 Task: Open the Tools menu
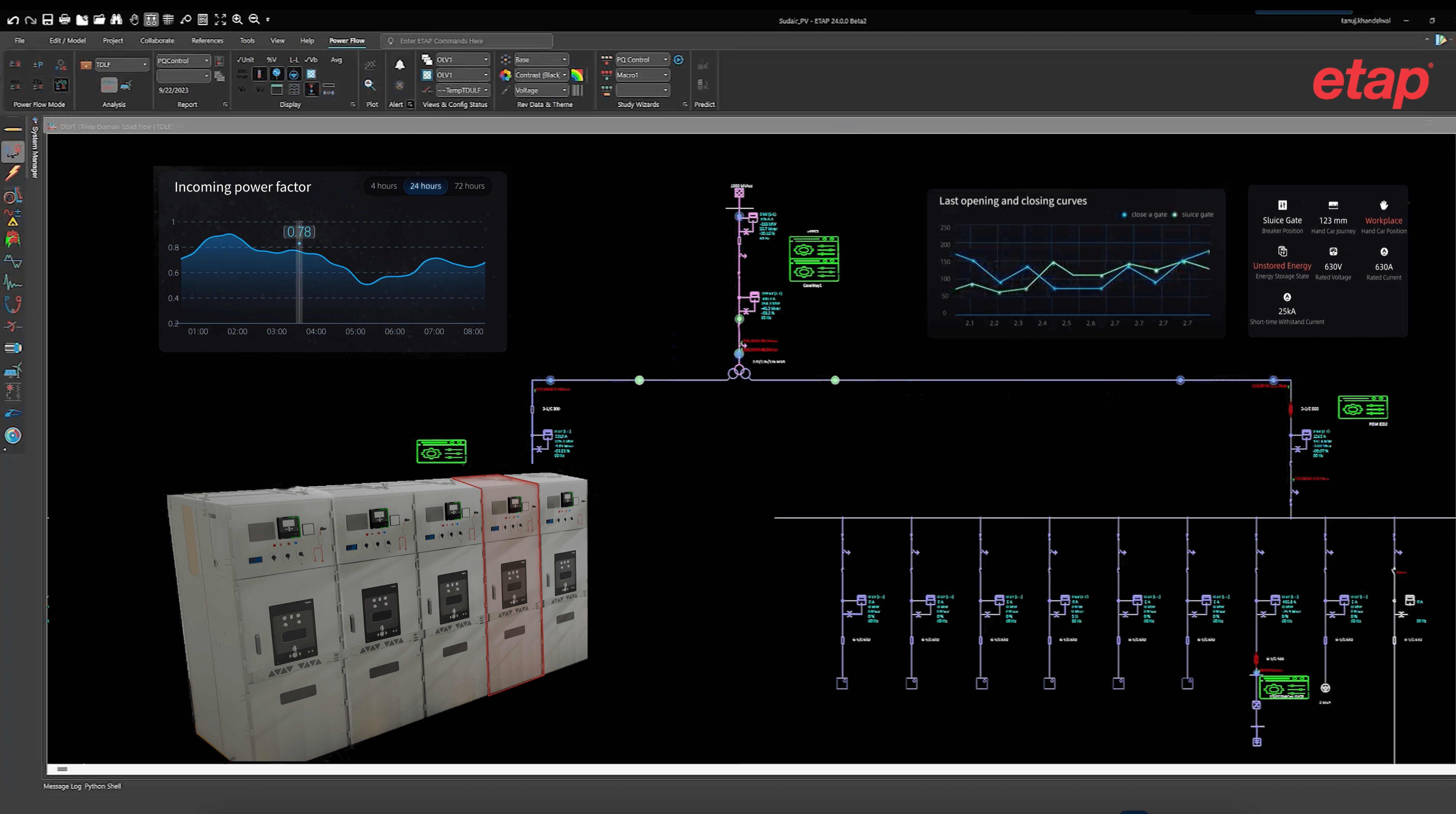tap(247, 40)
